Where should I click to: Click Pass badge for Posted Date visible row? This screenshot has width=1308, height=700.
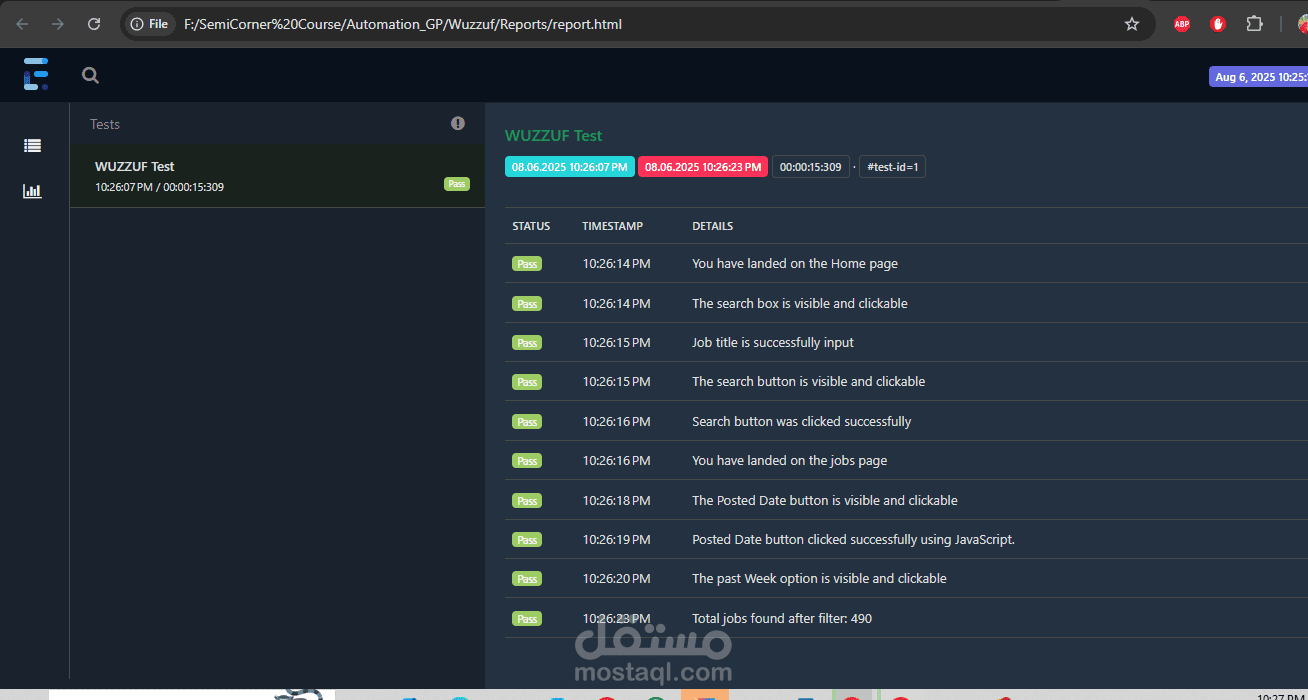point(527,501)
